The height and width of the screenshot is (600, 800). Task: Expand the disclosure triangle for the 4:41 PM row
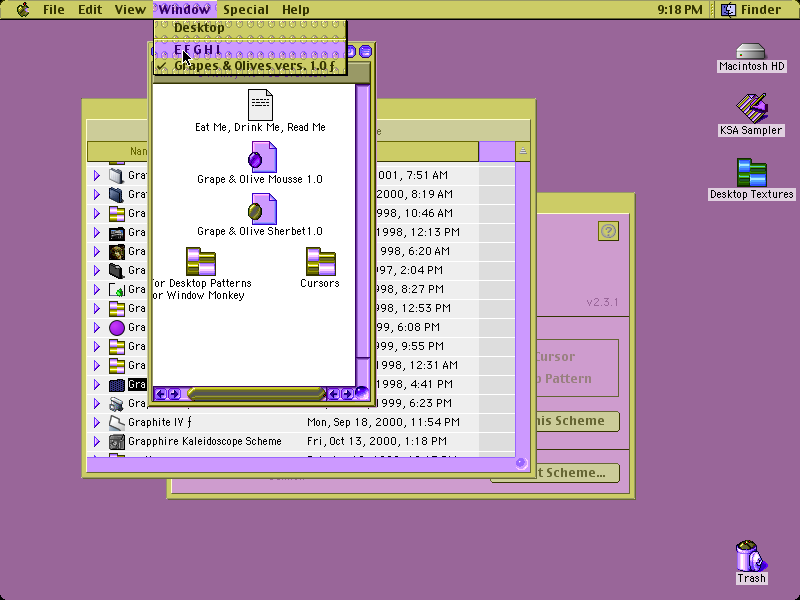tap(97, 385)
